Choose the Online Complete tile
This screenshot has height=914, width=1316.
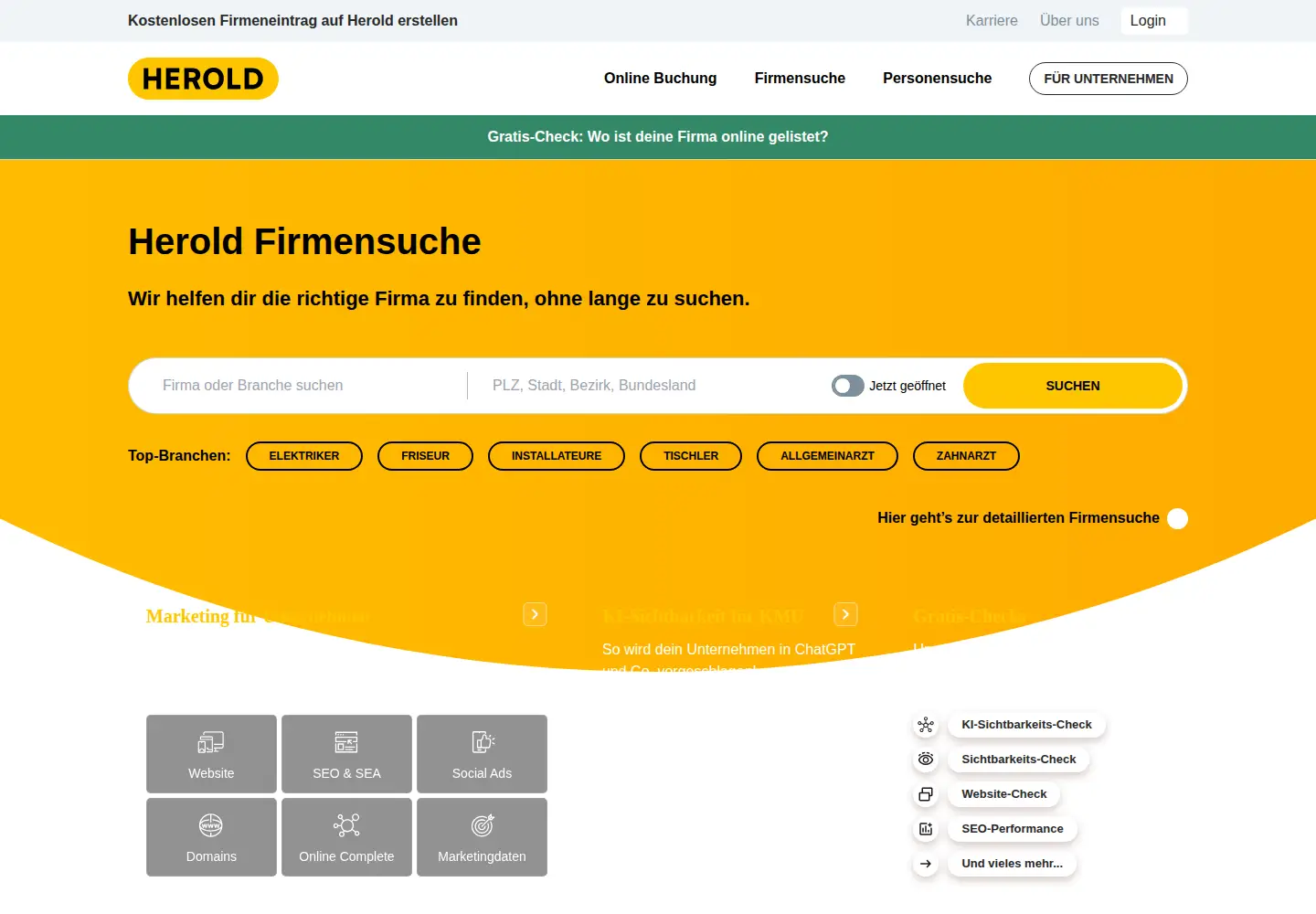(x=346, y=837)
